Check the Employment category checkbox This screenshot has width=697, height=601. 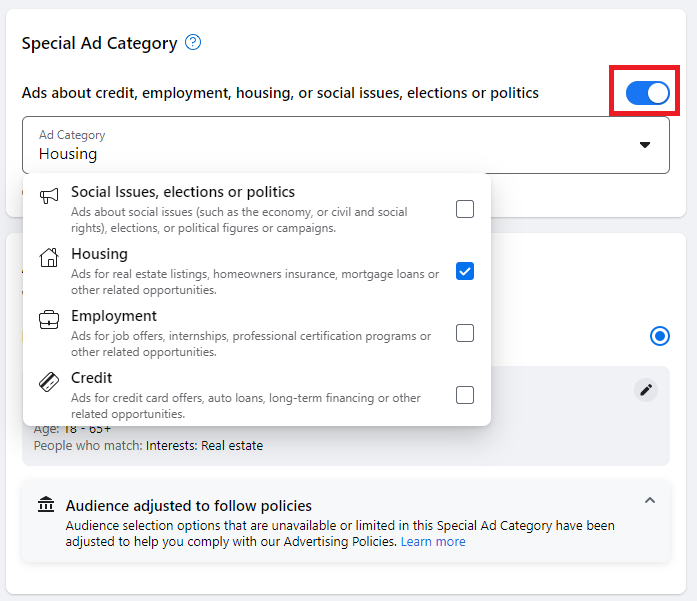[465, 333]
